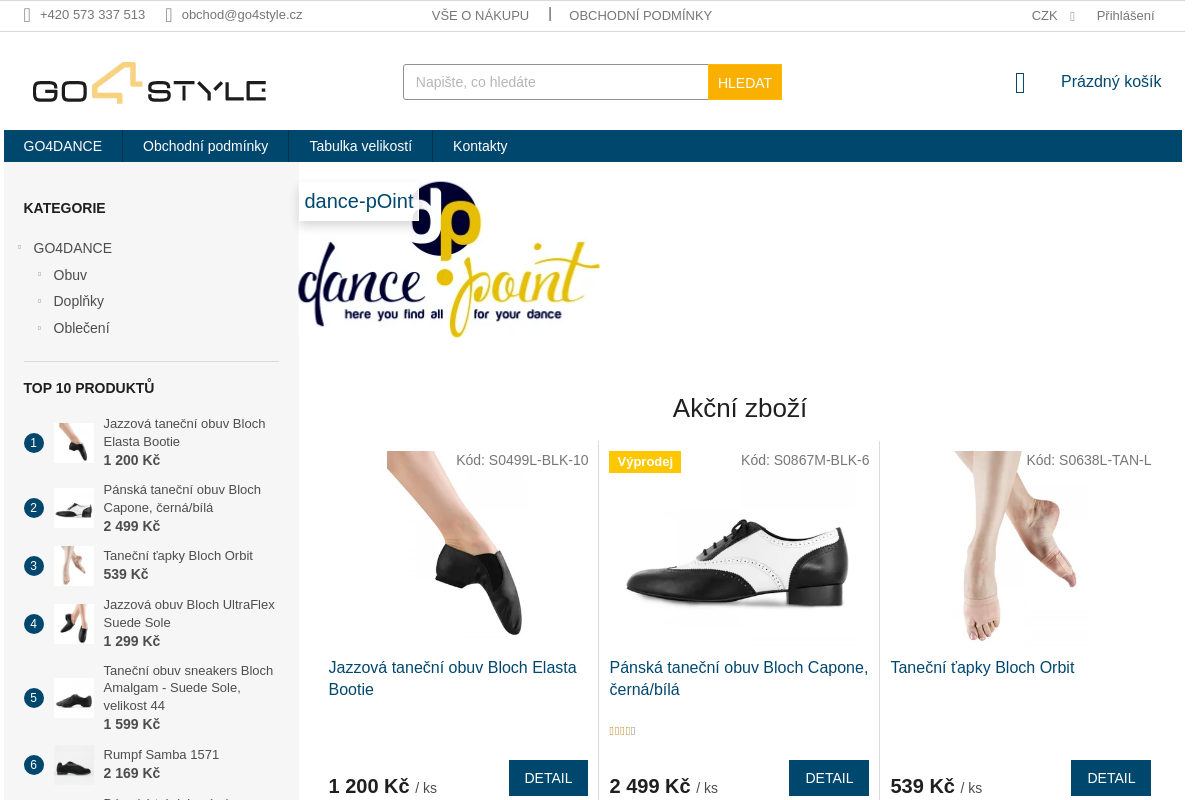
Task: Select Obchodní podmínky in the navigation bar
Action: coord(205,146)
